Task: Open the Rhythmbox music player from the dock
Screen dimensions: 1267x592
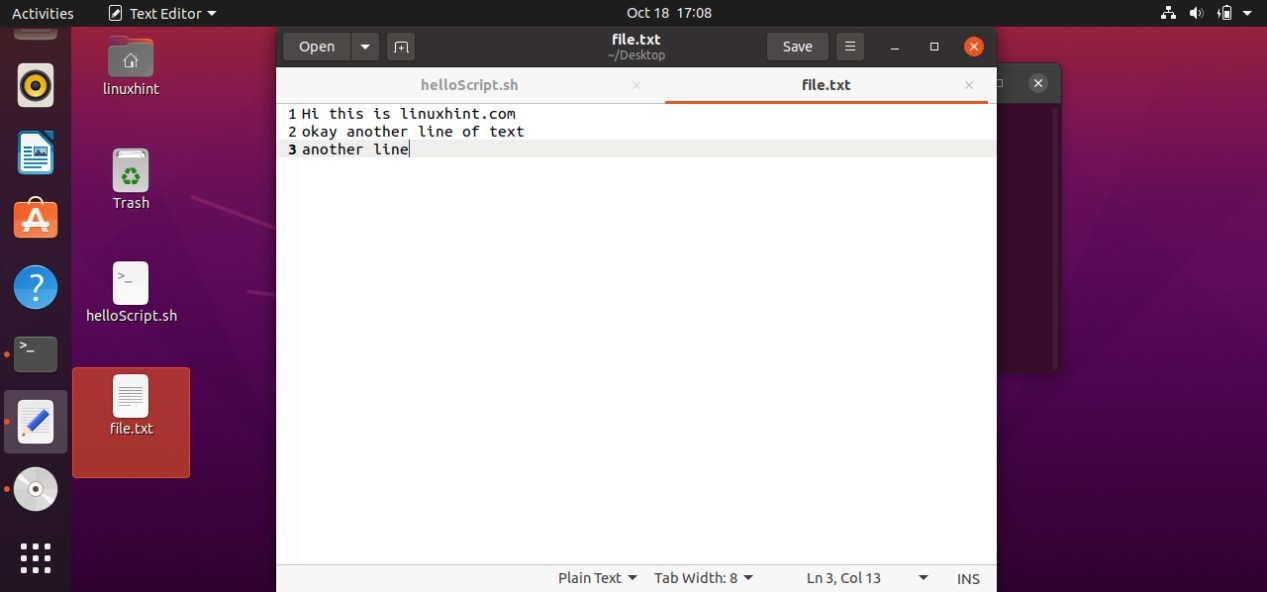Action: pos(36,86)
